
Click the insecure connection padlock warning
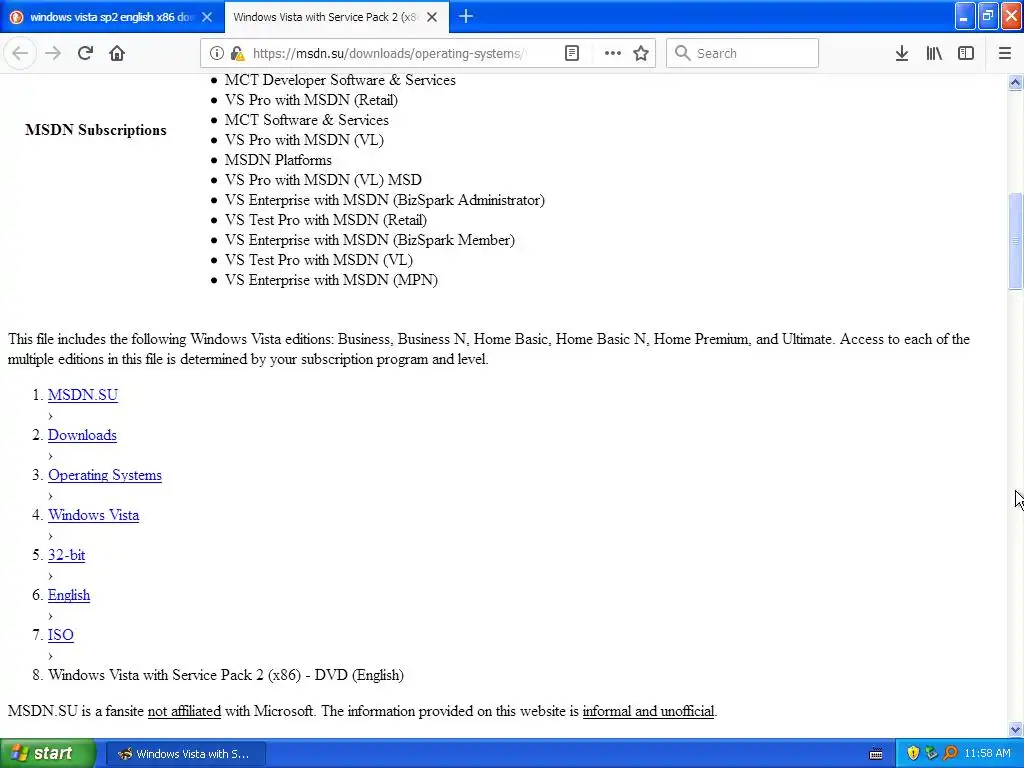[x=237, y=53]
